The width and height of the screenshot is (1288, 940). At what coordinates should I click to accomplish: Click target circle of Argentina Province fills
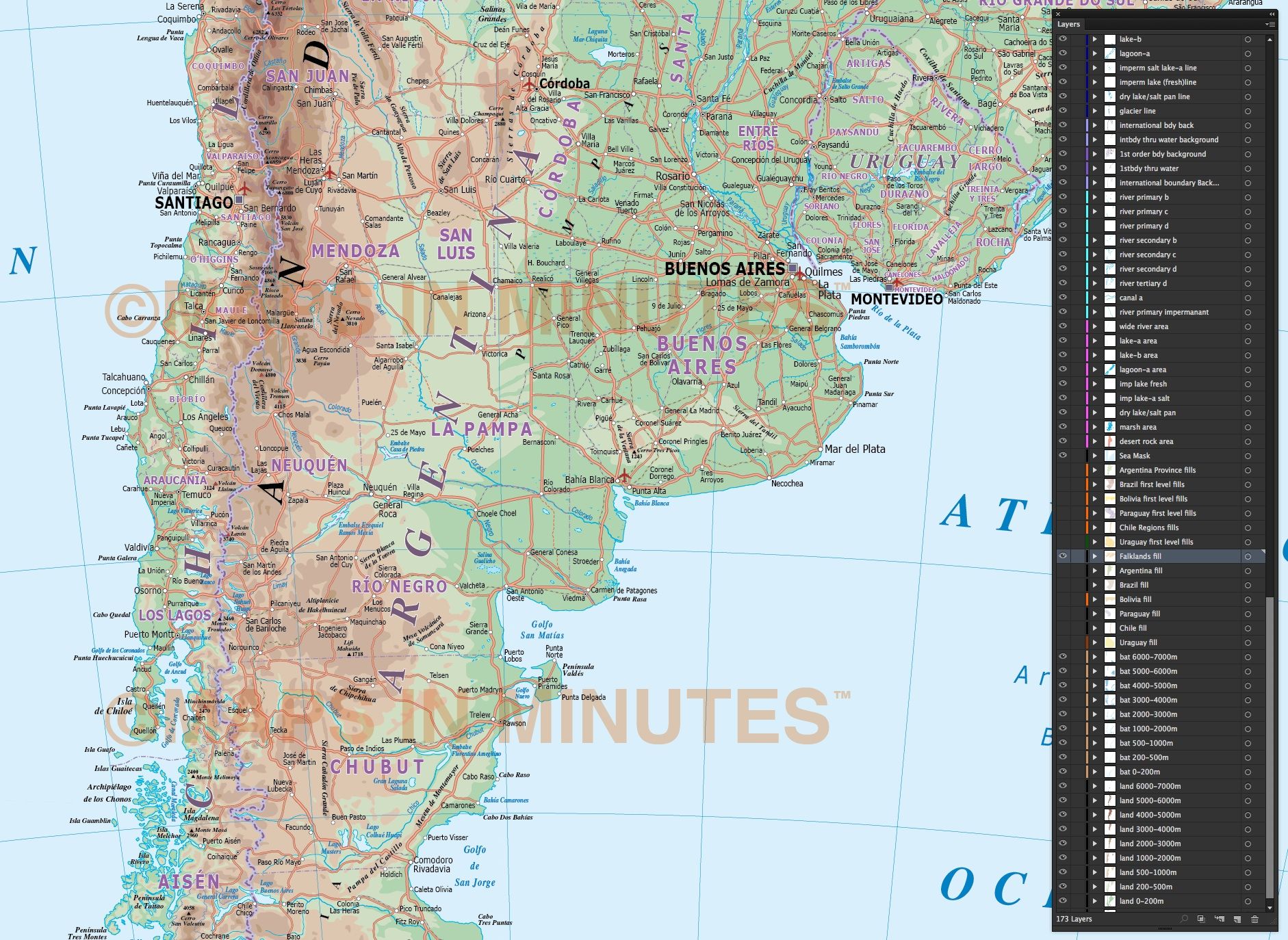coord(1248,470)
